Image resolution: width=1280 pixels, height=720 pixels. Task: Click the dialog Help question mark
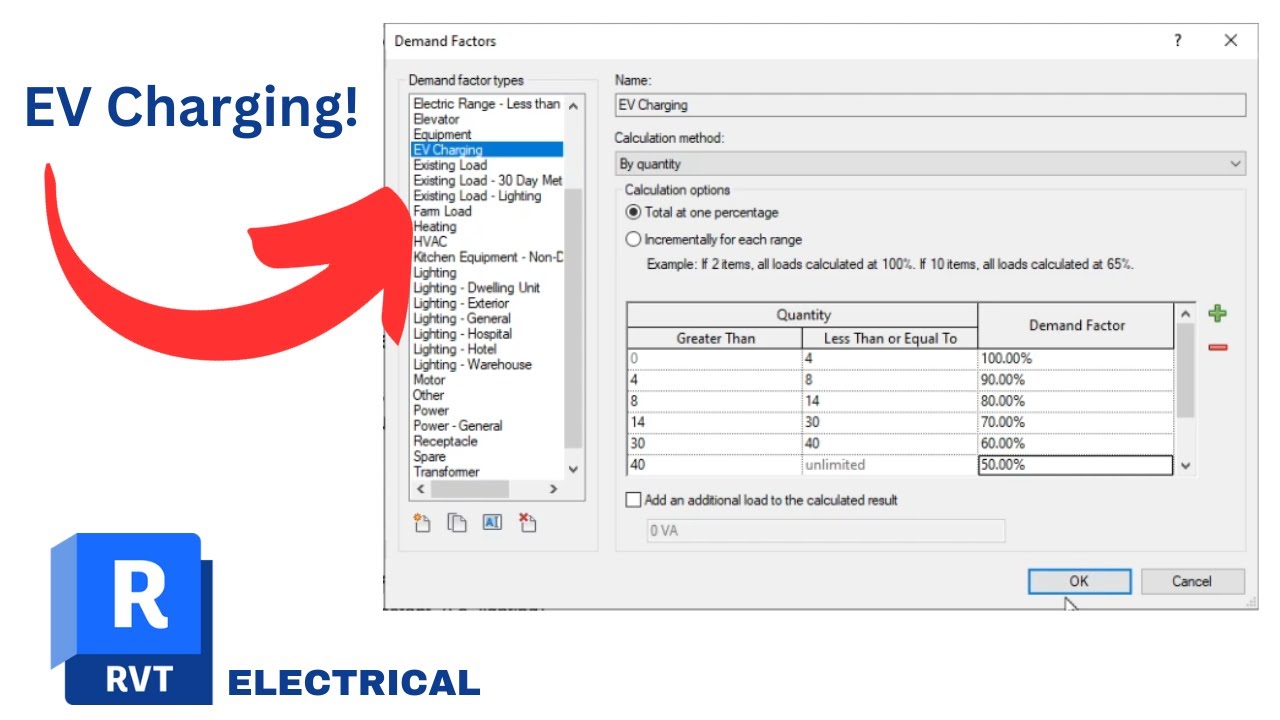[x=1178, y=41]
